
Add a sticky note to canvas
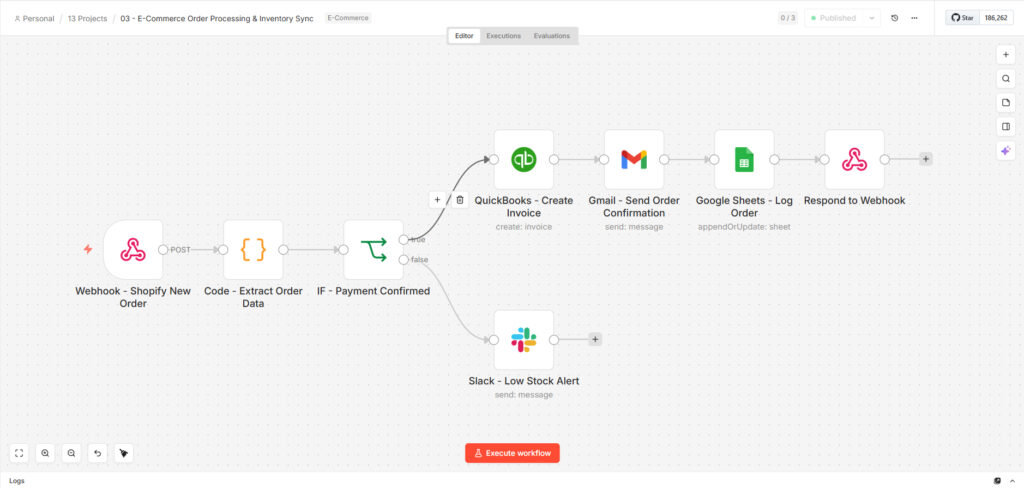point(1006,103)
